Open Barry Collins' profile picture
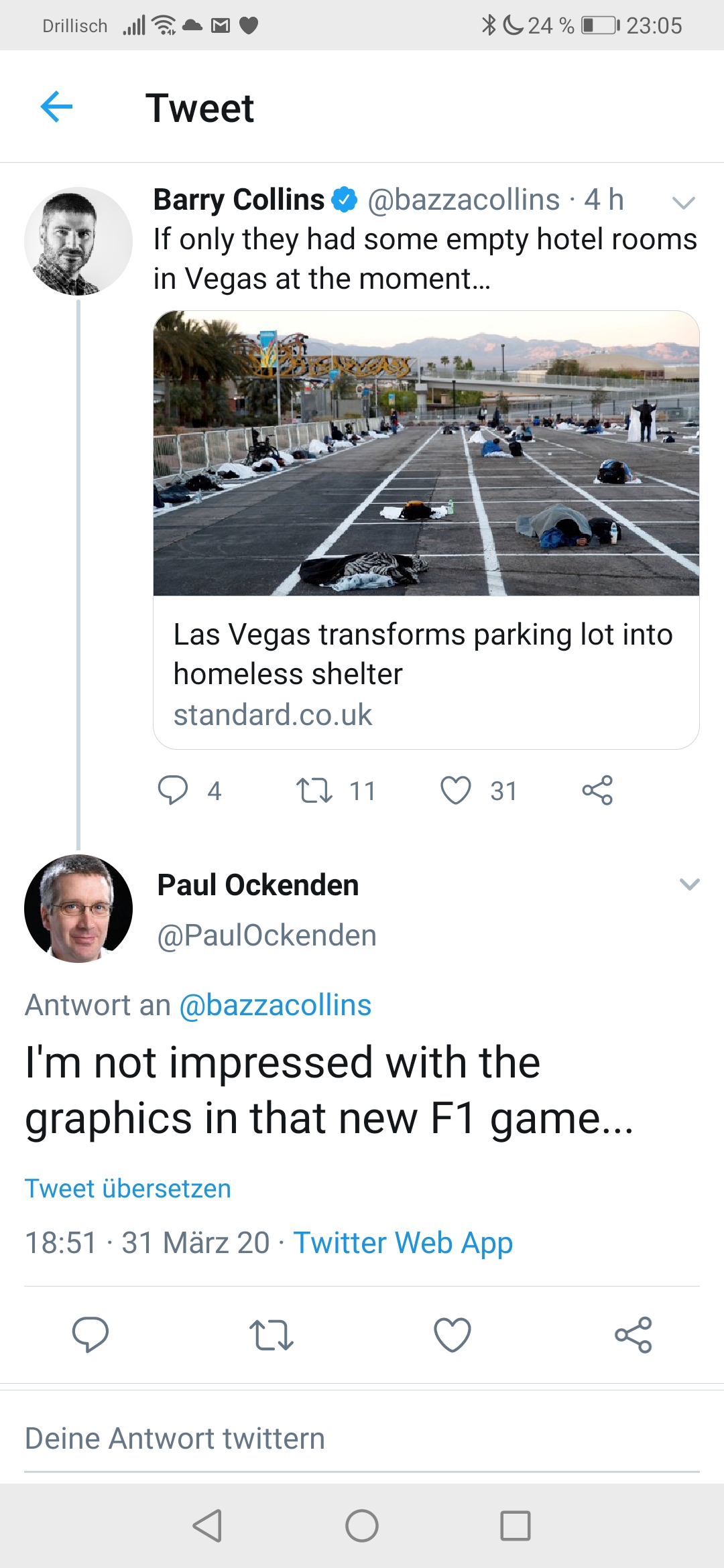This screenshot has width=724, height=1568. point(78,241)
